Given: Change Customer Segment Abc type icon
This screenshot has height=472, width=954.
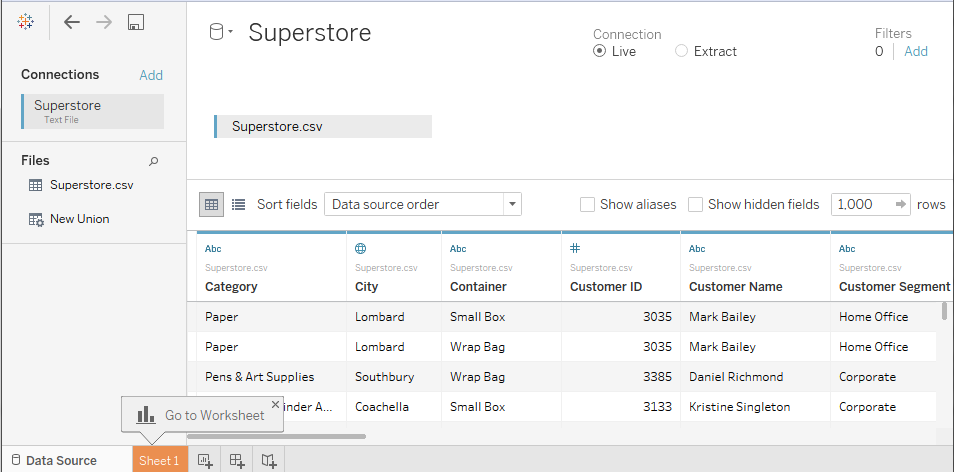Looking at the screenshot, I should [x=847, y=248].
